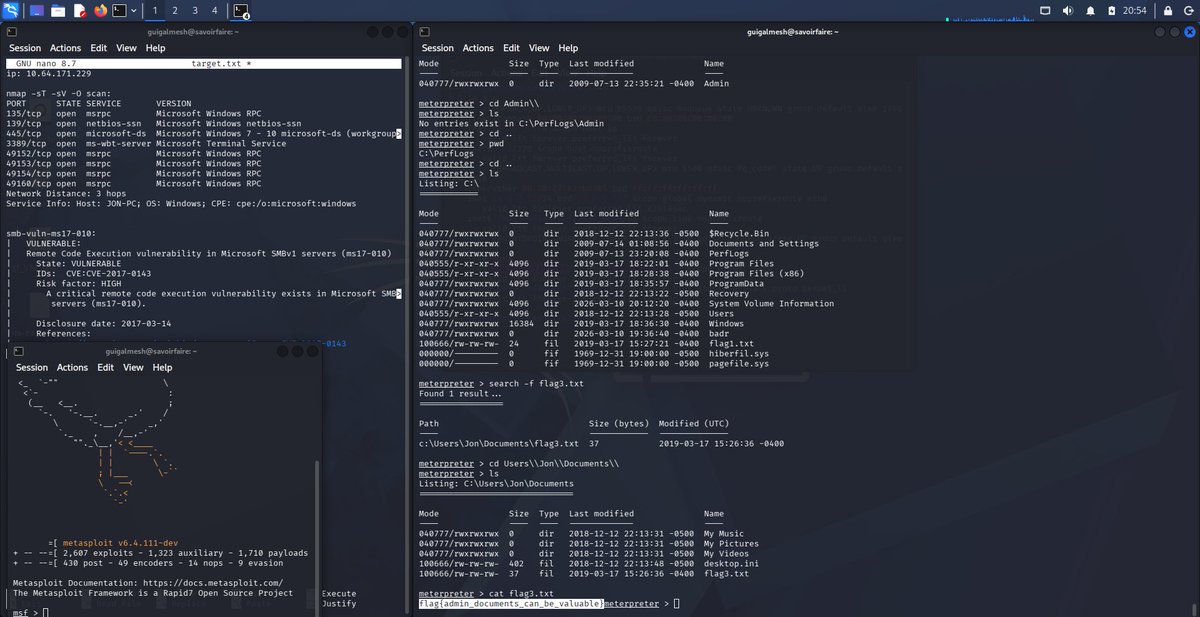Open Session menu in nano terminal window
The image size is (1200, 617).
pos(25,48)
